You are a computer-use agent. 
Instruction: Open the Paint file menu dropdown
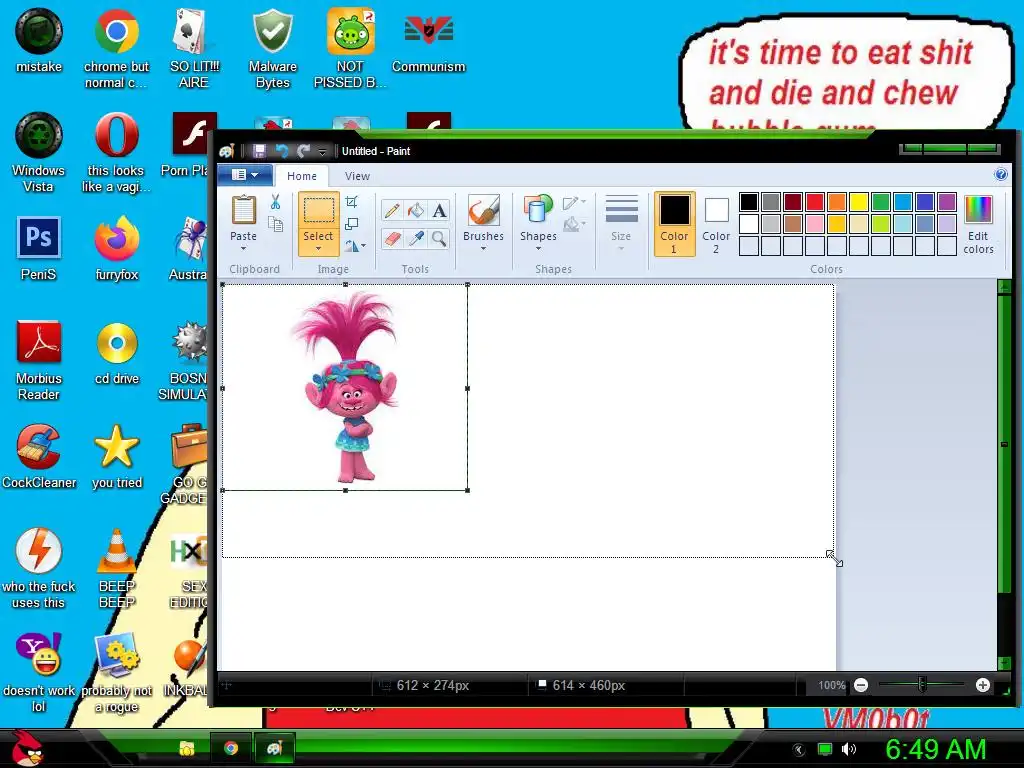[x=244, y=175]
